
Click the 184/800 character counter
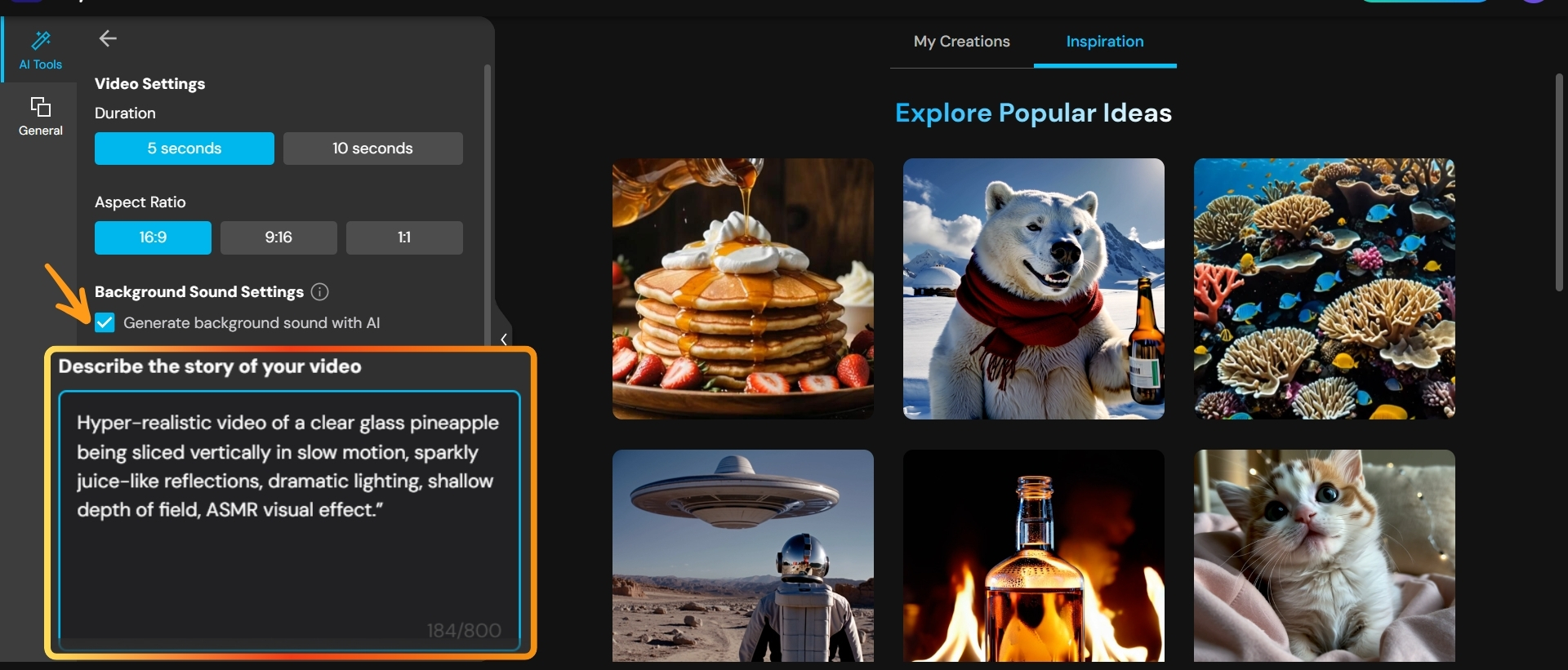click(464, 630)
